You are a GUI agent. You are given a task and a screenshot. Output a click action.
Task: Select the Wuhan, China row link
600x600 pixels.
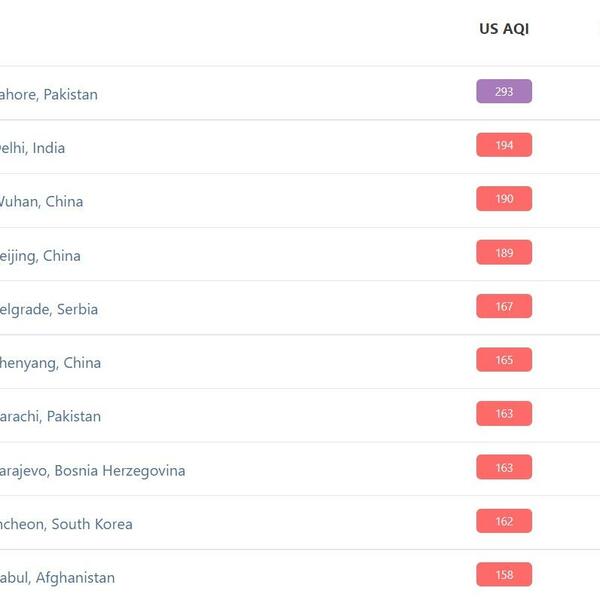(41, 202)
